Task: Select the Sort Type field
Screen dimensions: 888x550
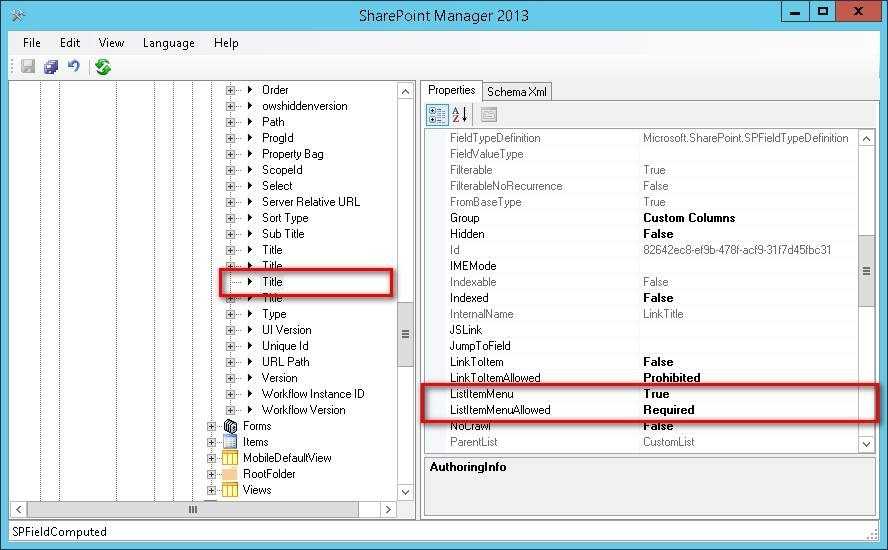Action: [285, 218]
